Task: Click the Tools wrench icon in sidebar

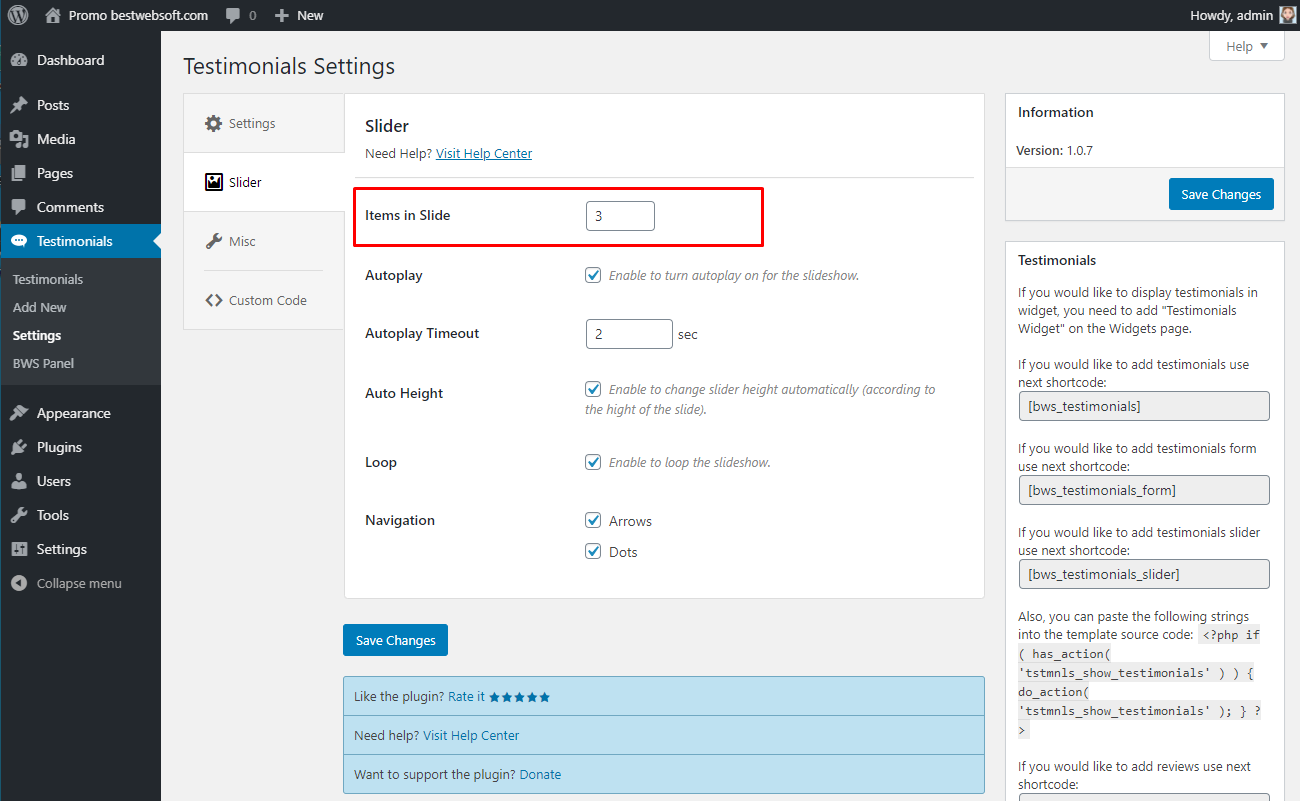Action: 19,515
